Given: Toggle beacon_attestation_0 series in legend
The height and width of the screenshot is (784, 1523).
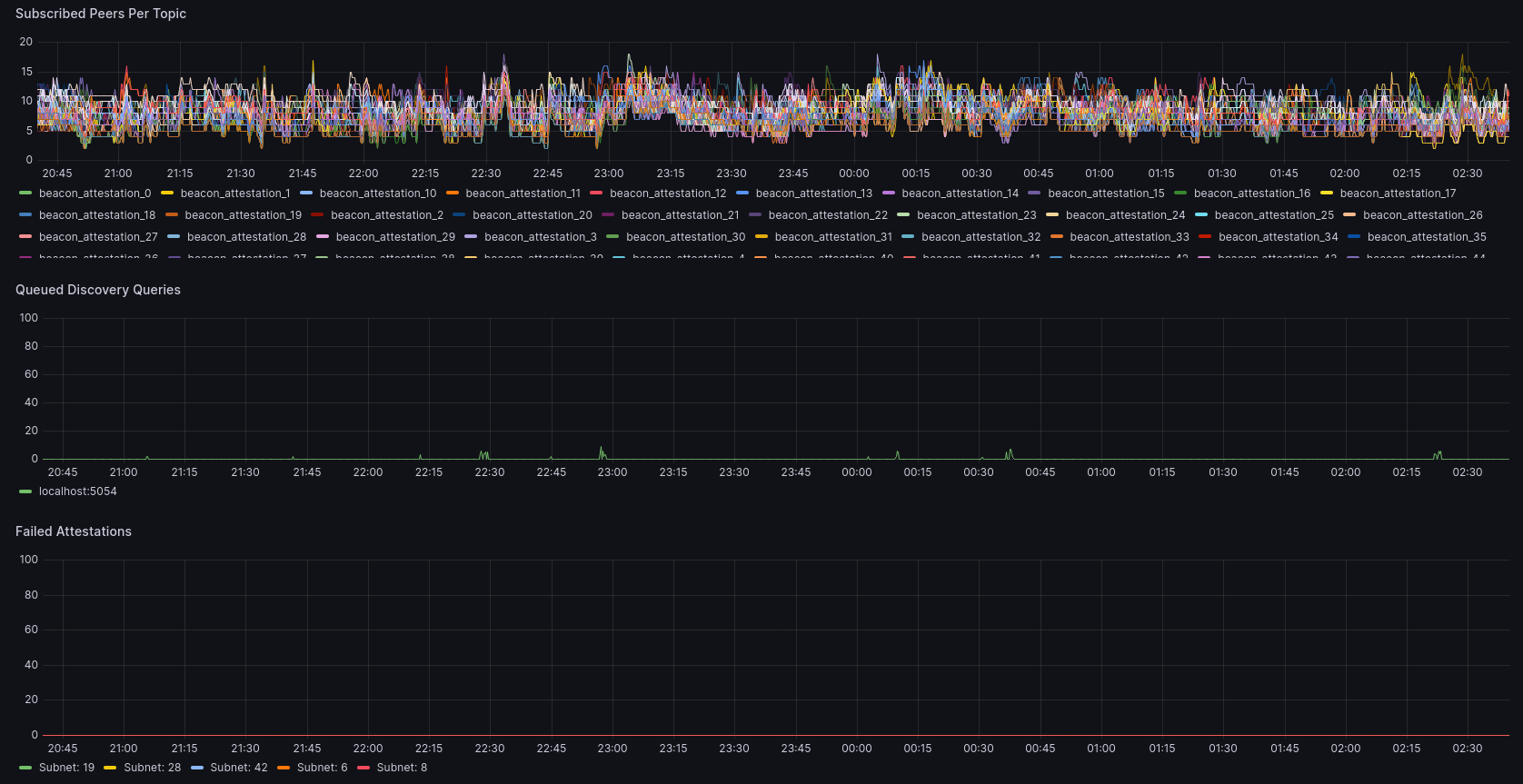Looking at the screenshot, I should pyautogui.click(x=95, y=194).
